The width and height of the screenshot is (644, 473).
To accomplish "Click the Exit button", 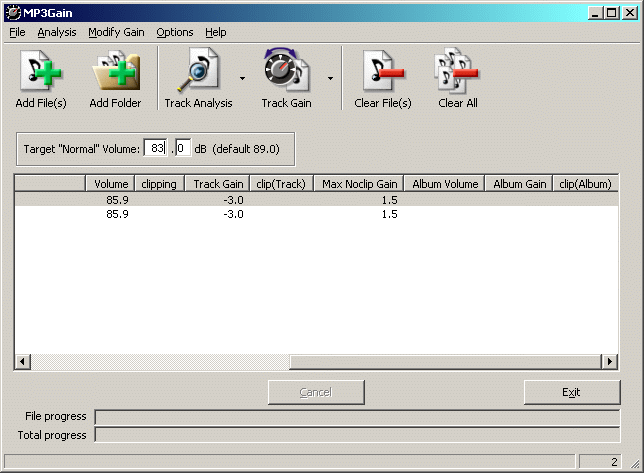I will click(x=572, y=392).
